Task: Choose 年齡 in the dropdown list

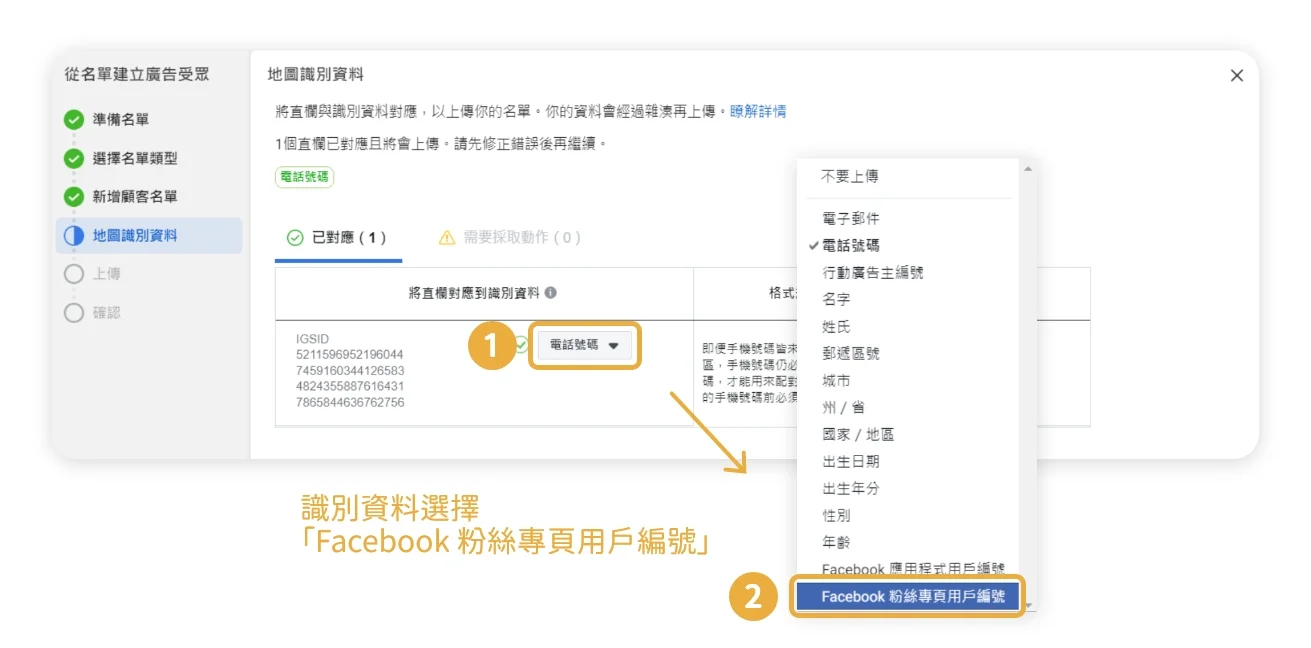Action: (x=836, y=543)
